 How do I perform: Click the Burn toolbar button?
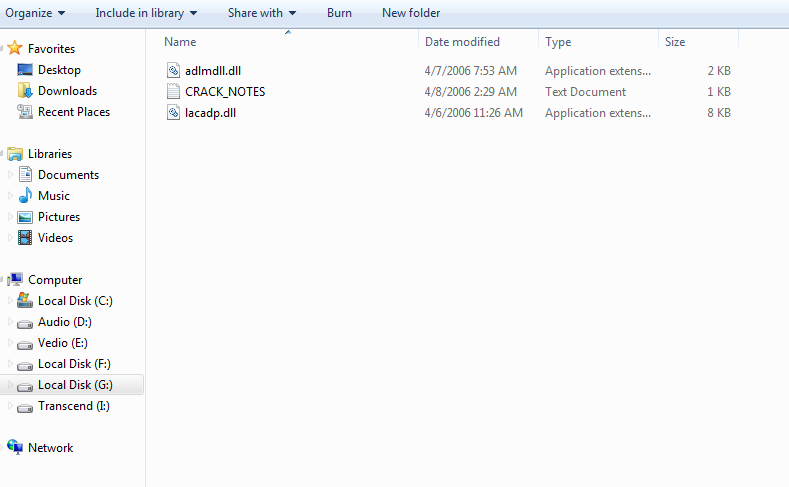pos(339,13)
